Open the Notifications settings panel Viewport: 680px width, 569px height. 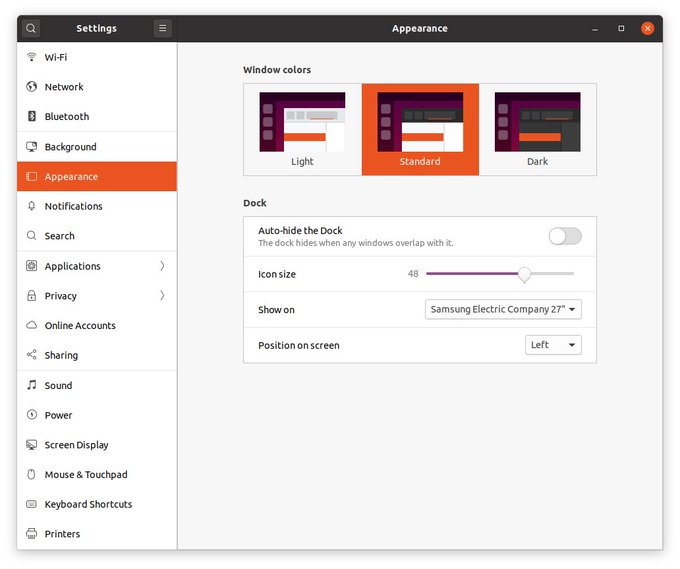pos(97,206)
